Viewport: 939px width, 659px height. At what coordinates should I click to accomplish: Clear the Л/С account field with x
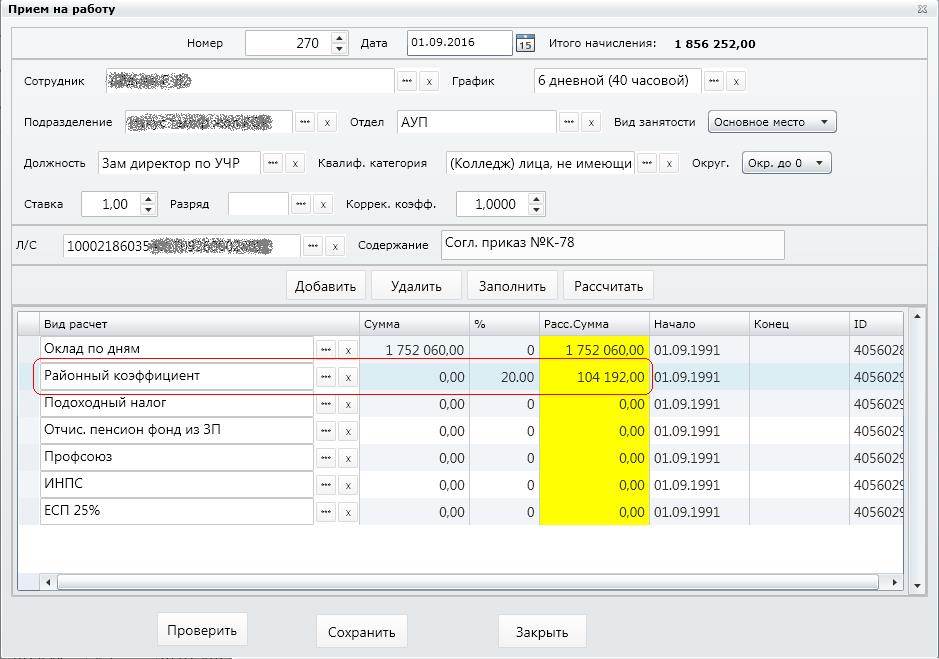(x=335, y=246)
